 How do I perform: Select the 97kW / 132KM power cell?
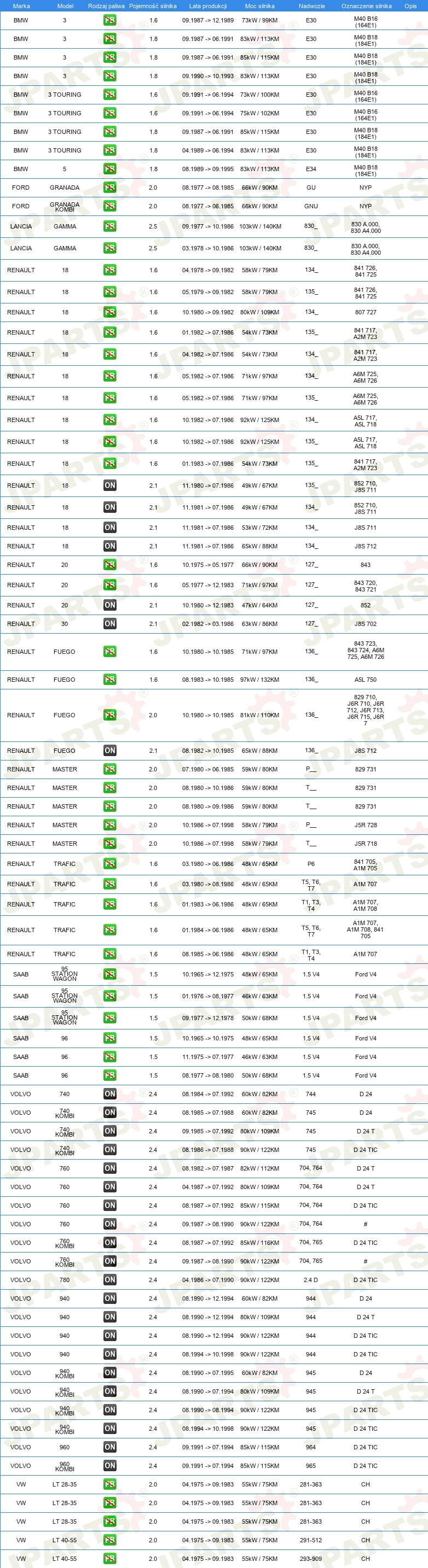coord(260,680)
